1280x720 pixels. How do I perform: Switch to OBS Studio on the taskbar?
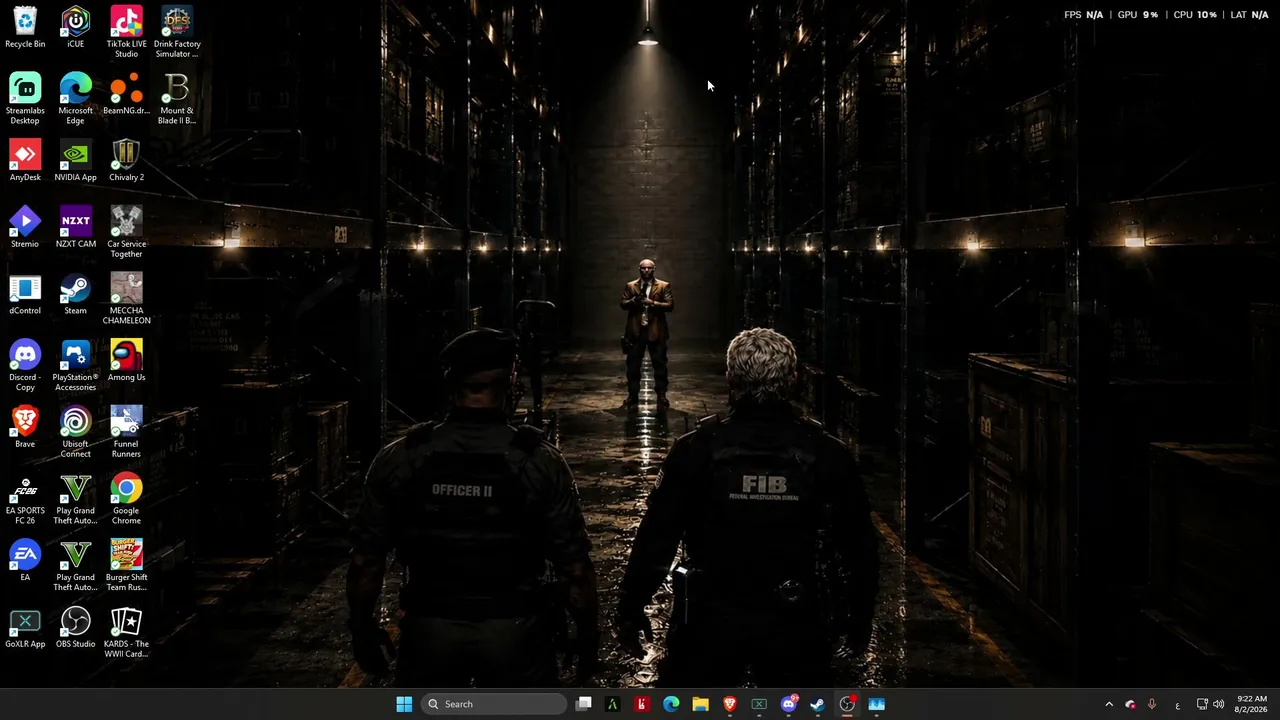click(847, 704)
